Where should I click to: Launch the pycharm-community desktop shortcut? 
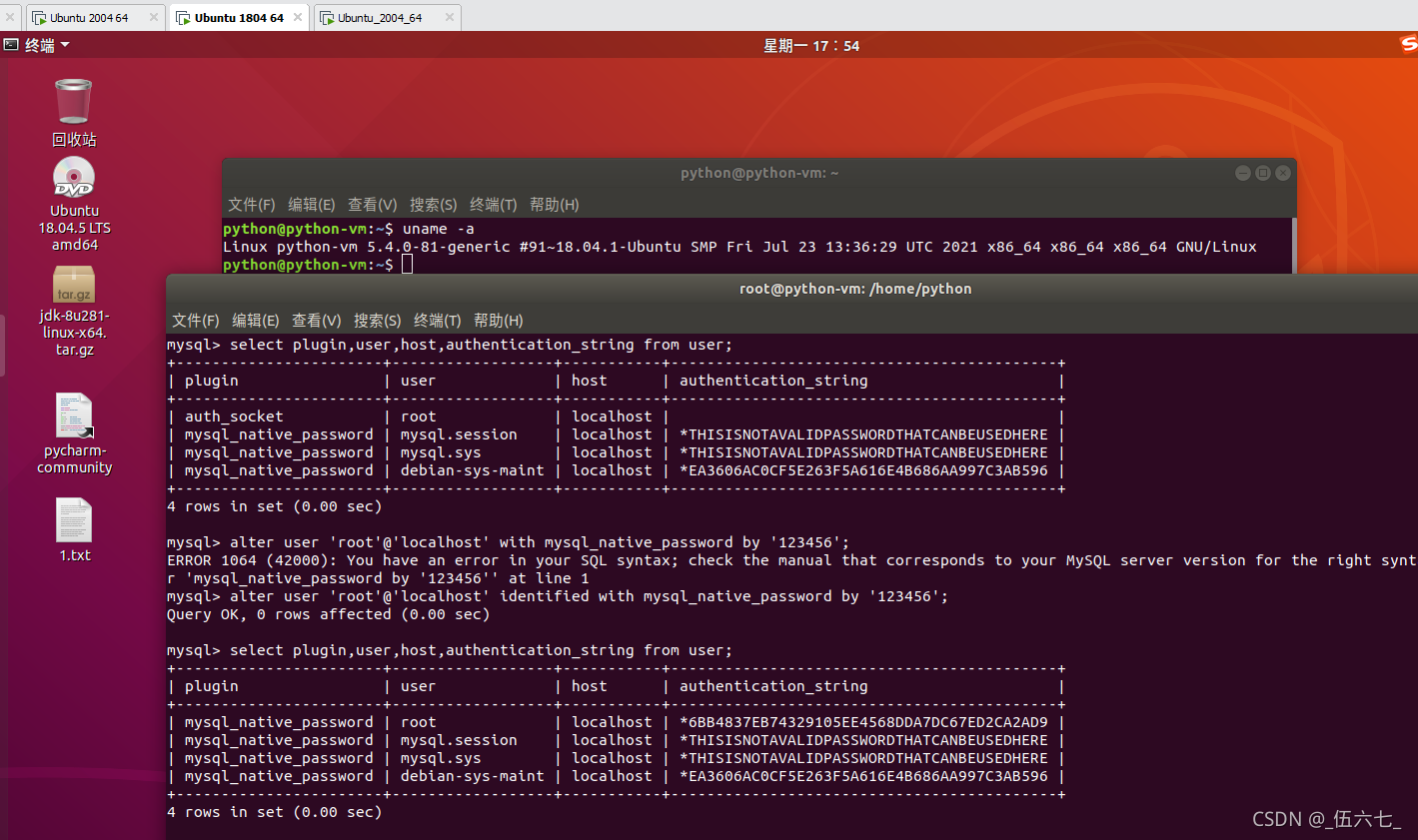pos(74,415)
